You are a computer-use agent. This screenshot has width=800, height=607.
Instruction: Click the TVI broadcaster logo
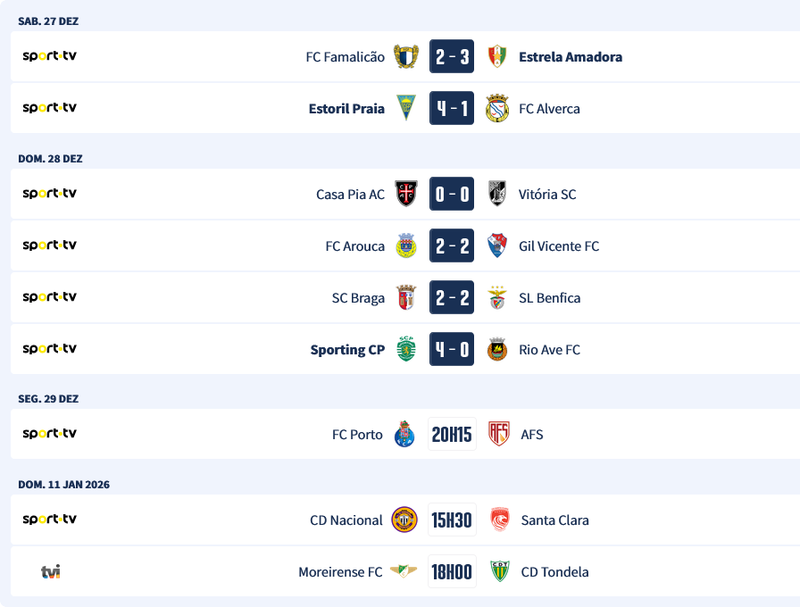click(x=50, y=572)
